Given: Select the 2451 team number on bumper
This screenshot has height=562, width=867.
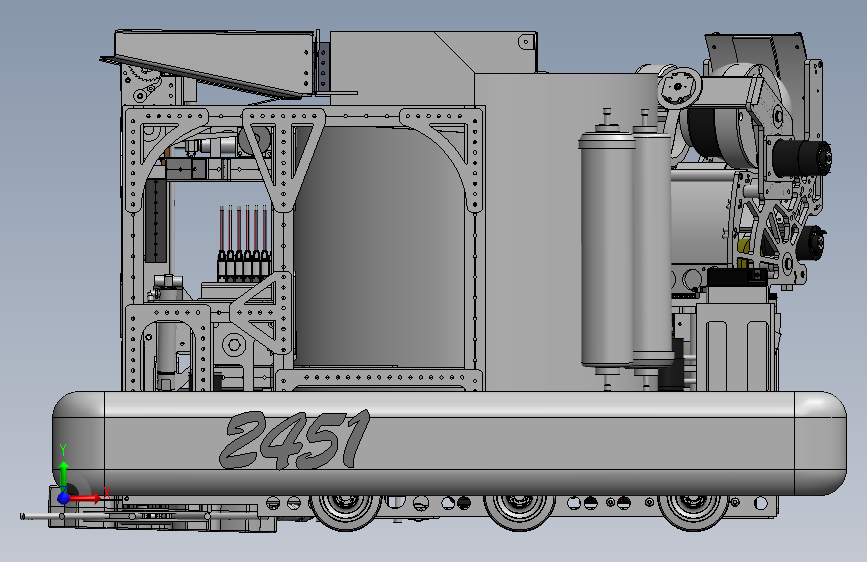Looking at the screenshot, I should pyautogui.click(x=295, y=439).
